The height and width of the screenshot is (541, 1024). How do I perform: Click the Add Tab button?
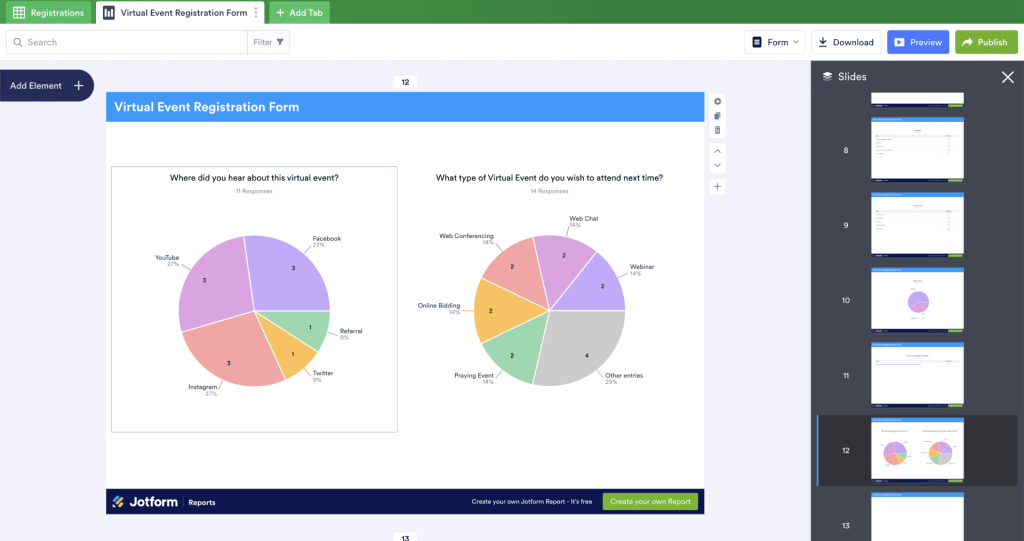(x=299, y=13)
